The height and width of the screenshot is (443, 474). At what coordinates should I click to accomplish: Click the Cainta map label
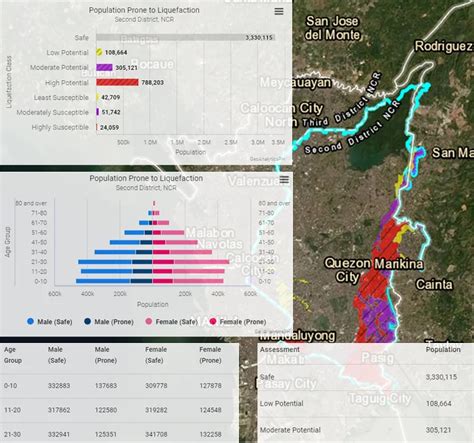coord(434,285)
